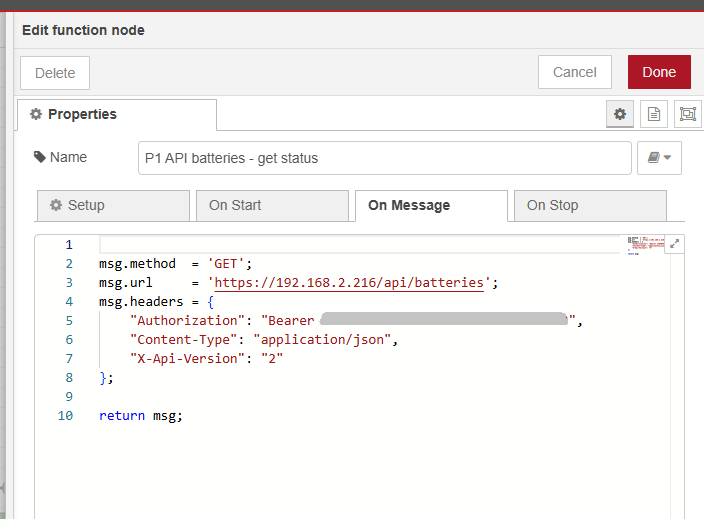Click line number 4 in the gutter
This screenshot has width=704, height=519.
tap(68, 302)
